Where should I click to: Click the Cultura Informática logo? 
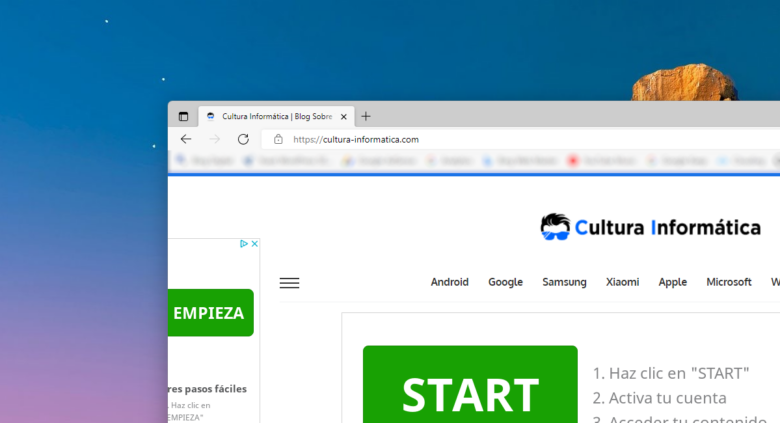click(x=650, y=227)
